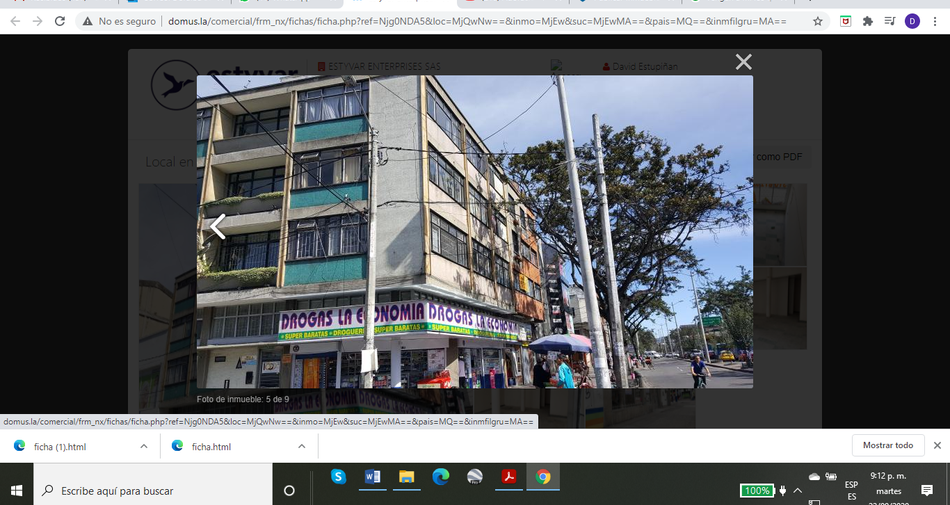Show previous property photo with left arrow
The height and width of the screenshot is (505, 950).
pos(218,226)
